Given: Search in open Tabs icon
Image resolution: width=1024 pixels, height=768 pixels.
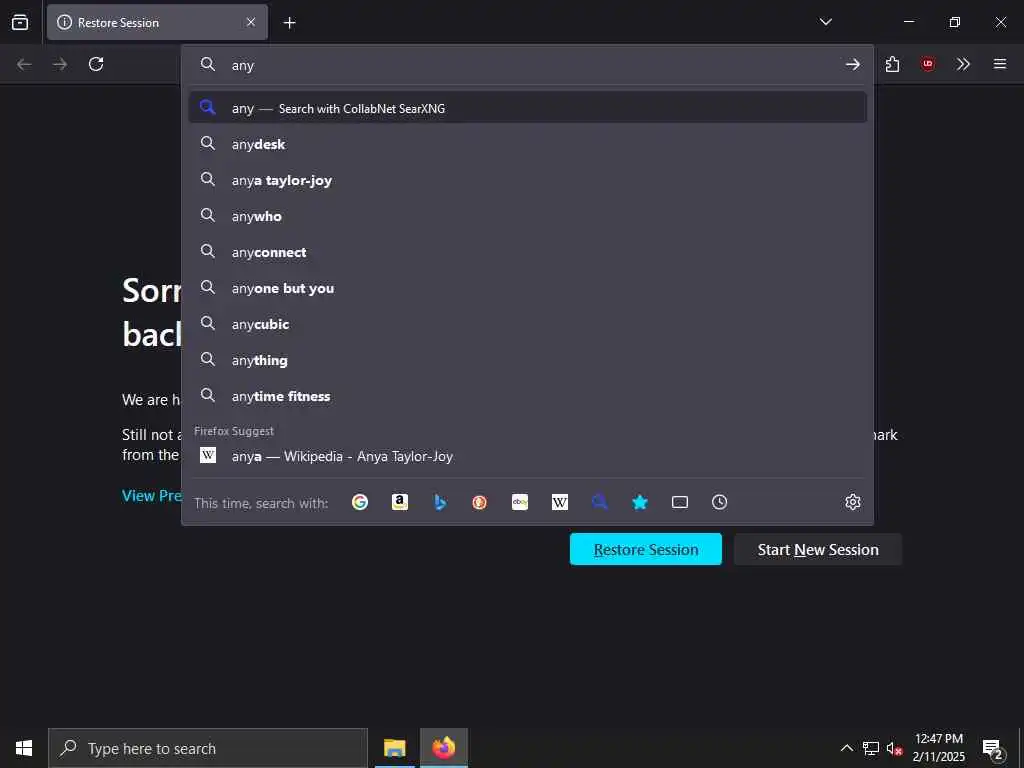Looking at the screenshot, I should [680, 502].
